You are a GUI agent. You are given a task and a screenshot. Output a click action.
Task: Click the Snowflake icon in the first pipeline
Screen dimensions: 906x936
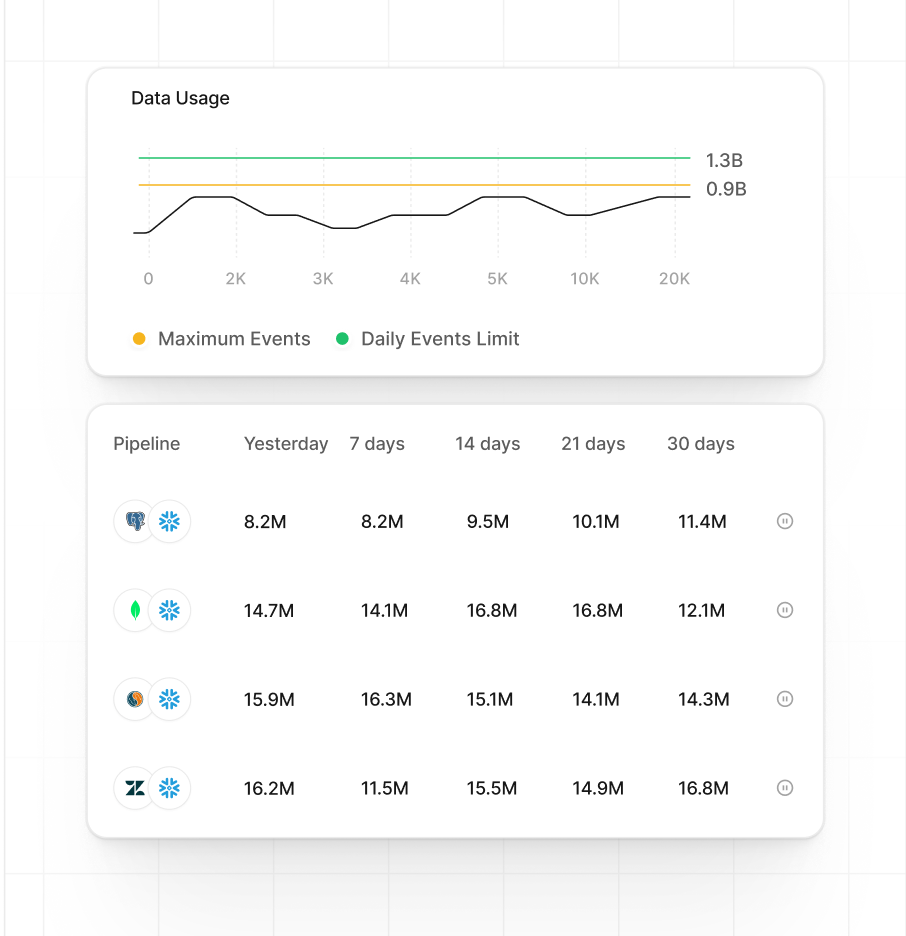(x=169, y=521)
